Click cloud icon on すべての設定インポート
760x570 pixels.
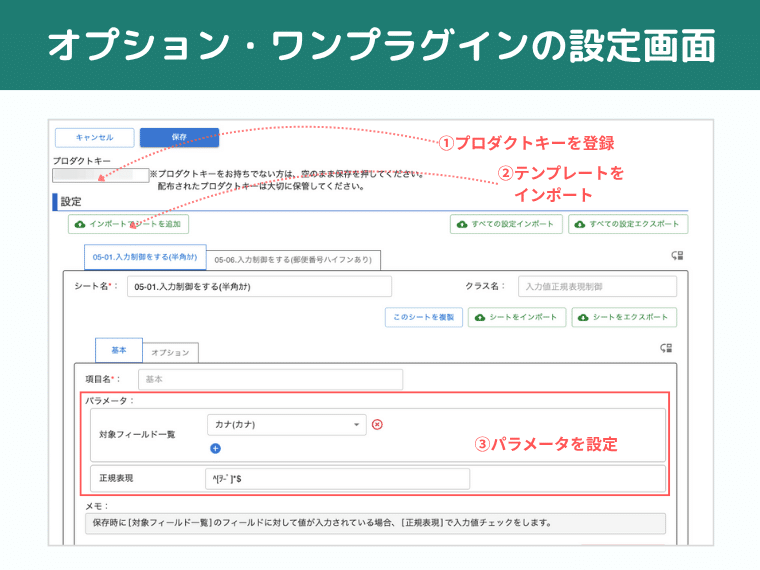[x=463, y=225]
